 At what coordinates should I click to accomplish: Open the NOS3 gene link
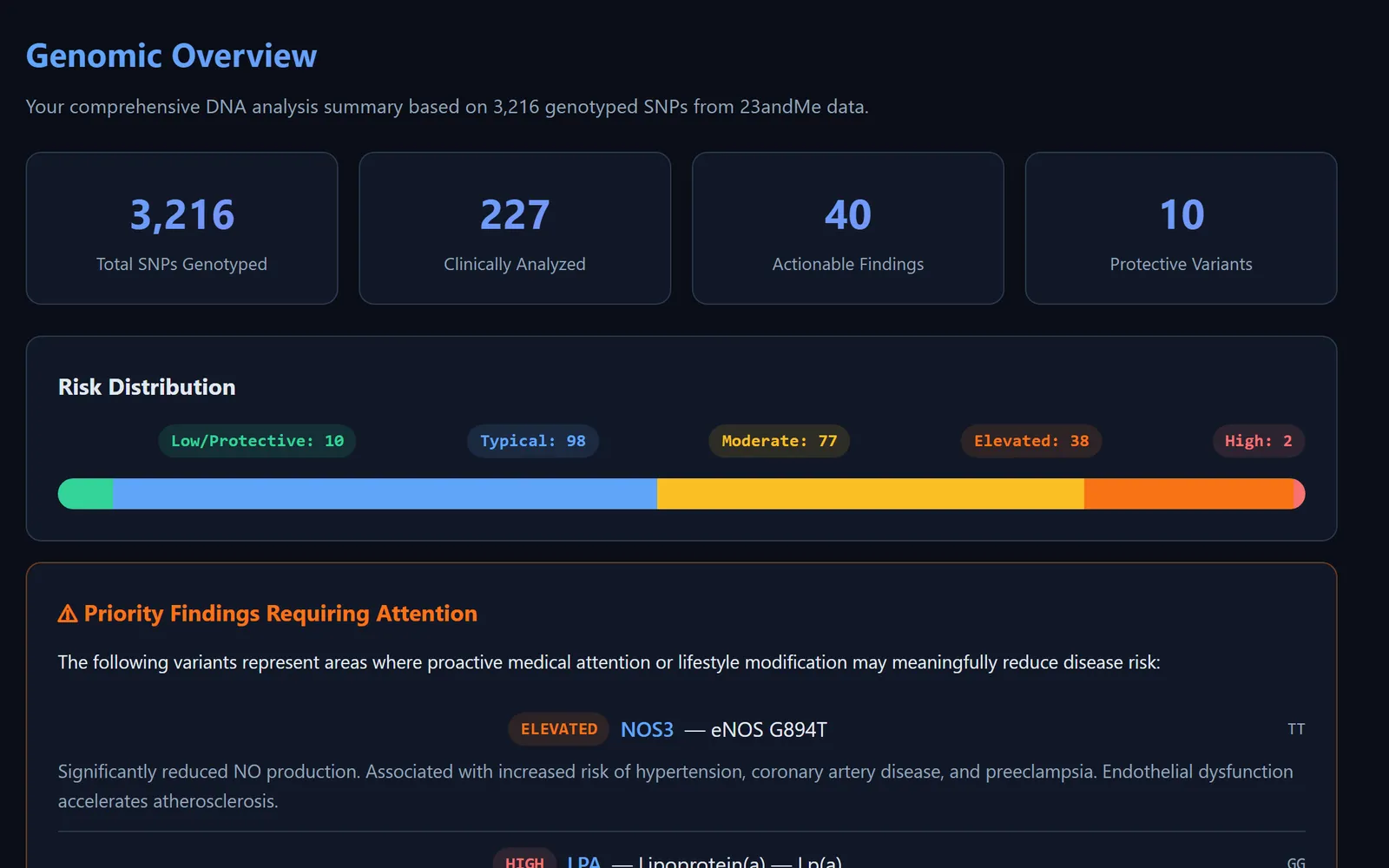[647, 729]
